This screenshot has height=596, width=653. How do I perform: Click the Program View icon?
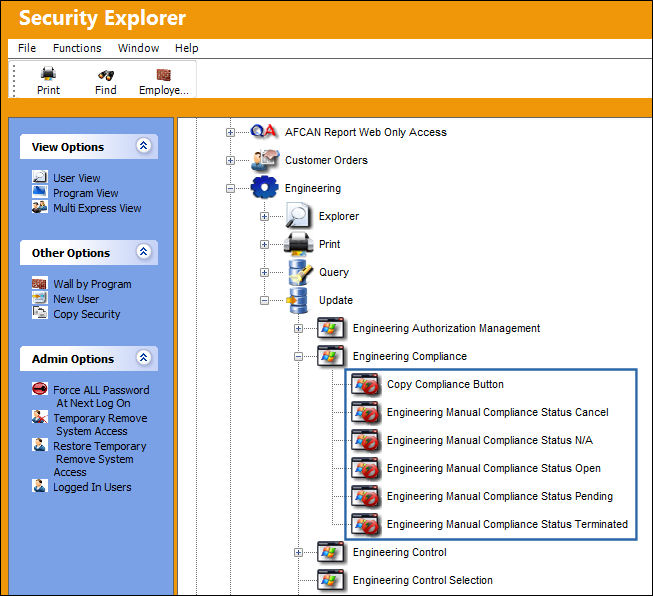click(x=40, y=191)
